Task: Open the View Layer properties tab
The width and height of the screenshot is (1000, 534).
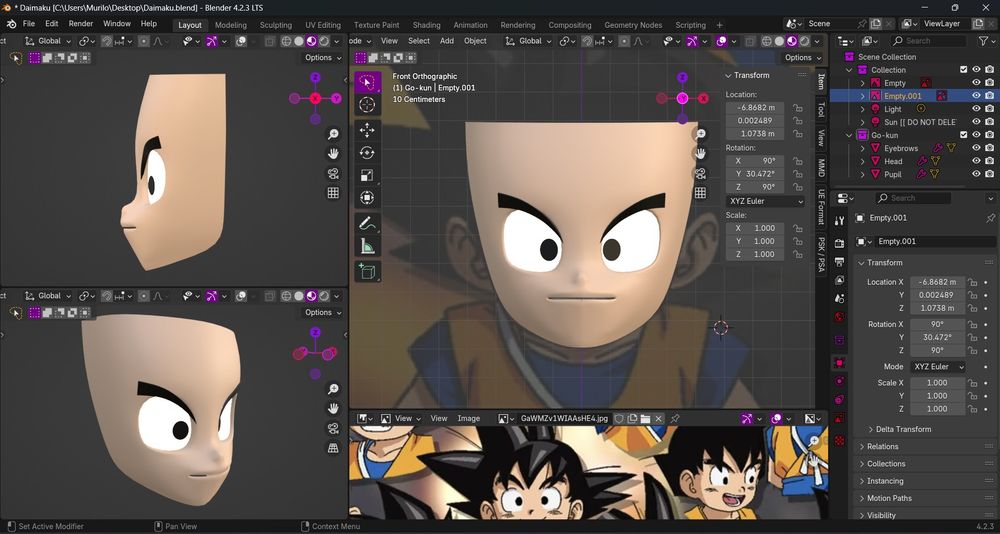Action: click(x=839, y=280)
